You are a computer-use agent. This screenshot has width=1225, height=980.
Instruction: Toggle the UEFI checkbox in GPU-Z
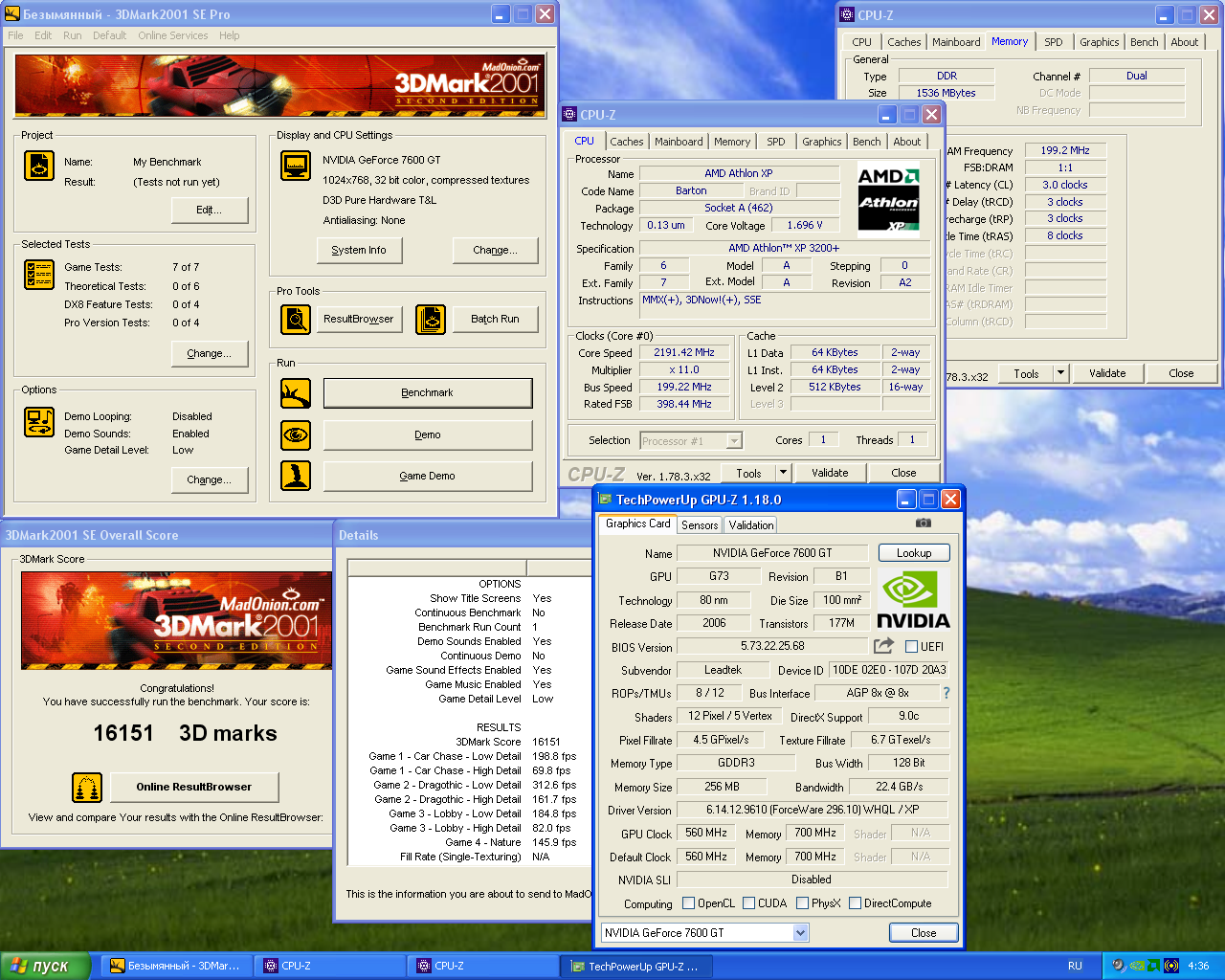[x=912, y=646]
